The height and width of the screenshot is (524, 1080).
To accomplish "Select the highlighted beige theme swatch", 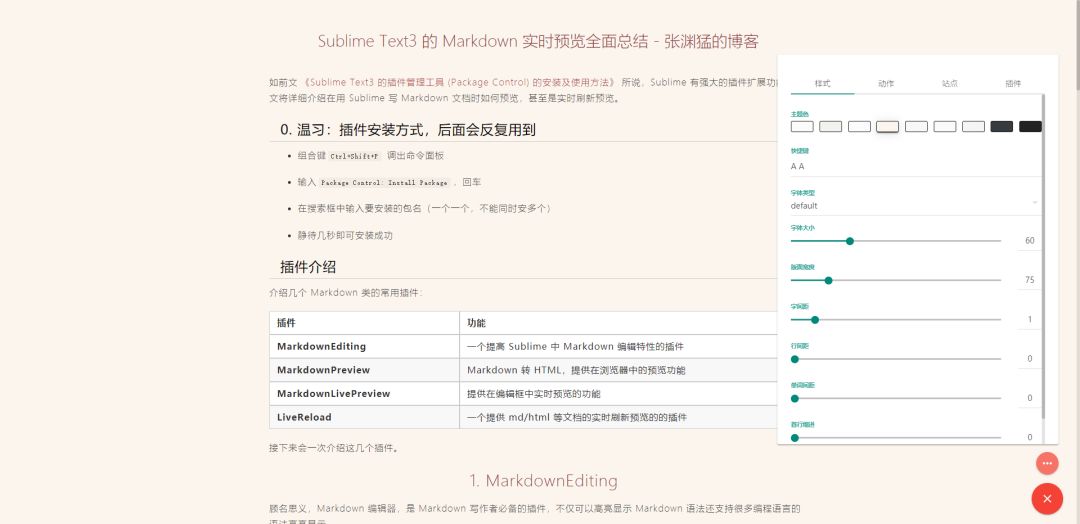I will 887,127.
